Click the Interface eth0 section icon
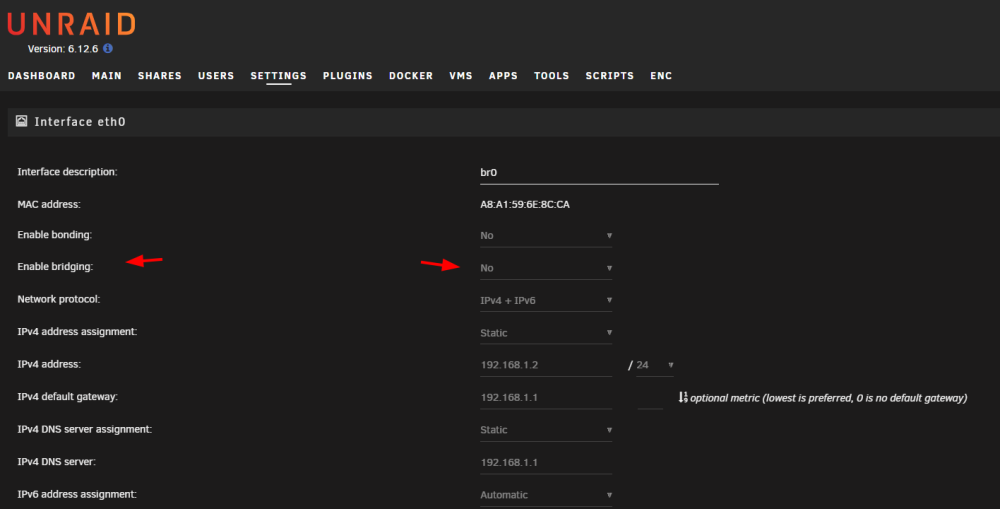Image resolution: width=1000 pixels, height=509 pixels. (22, 121)
